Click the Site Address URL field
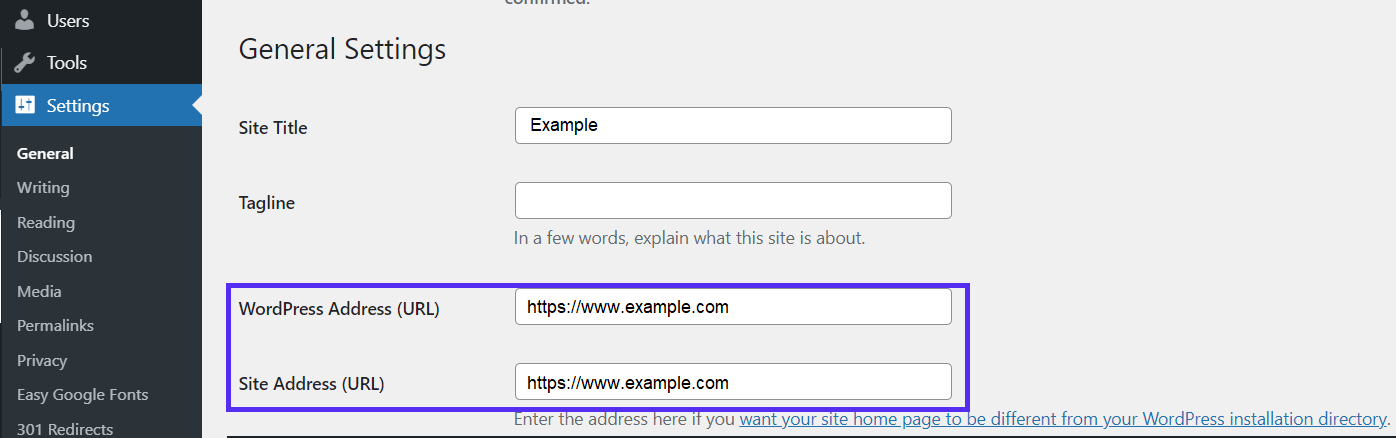The image size is (1396, 438). (x=732, y=382)
